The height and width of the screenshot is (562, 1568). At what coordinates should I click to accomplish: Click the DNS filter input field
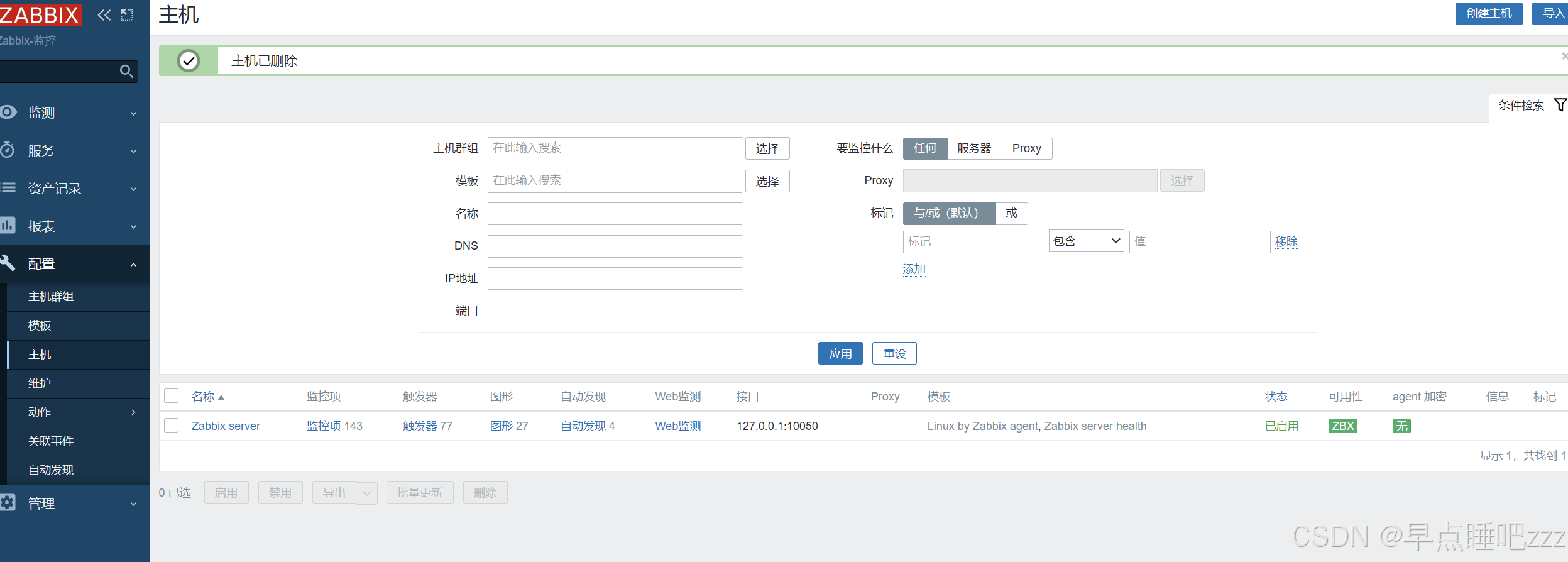tap(615, 246)
